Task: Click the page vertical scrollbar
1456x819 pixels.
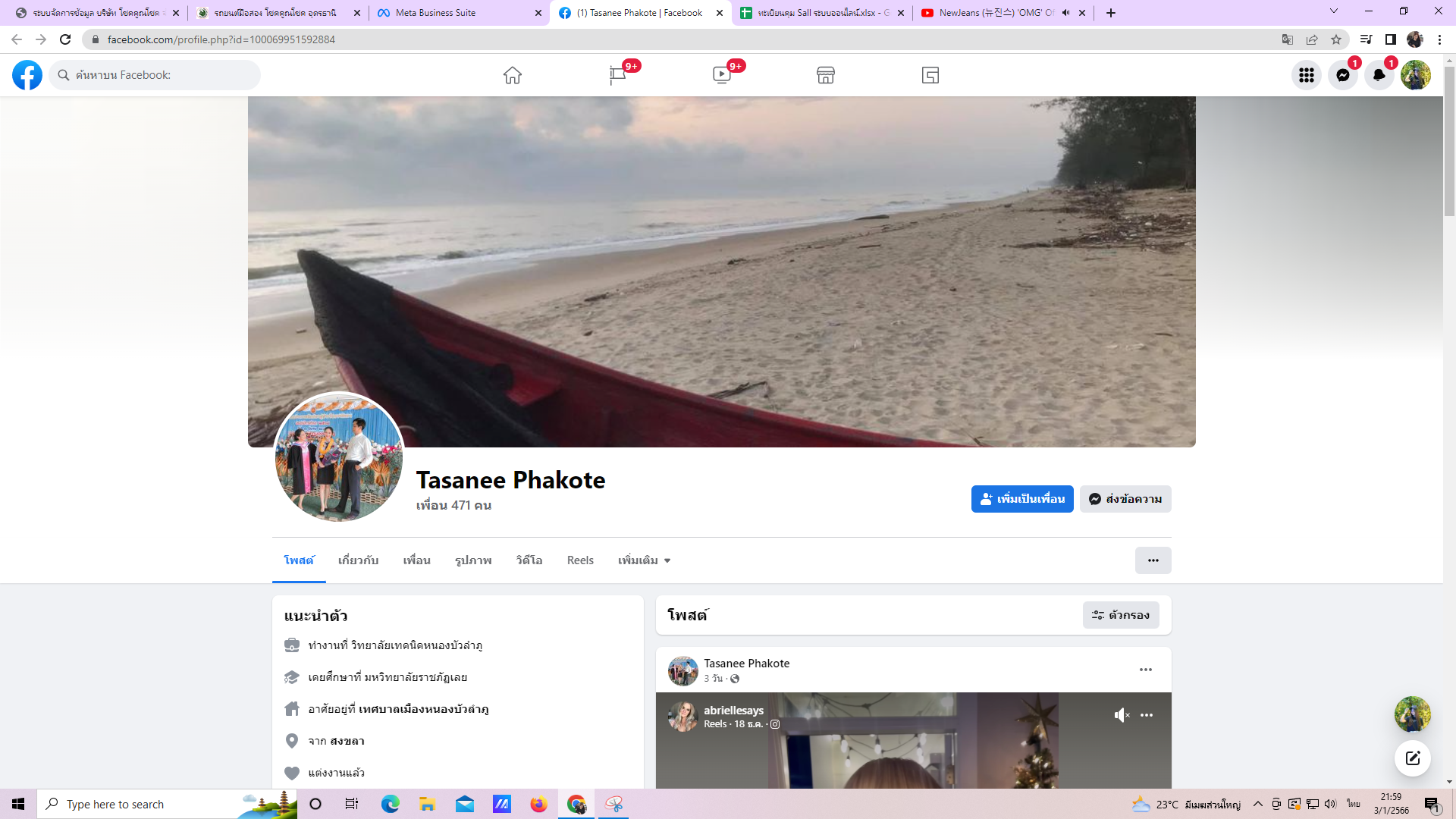Action: [x=1449, y=140]
